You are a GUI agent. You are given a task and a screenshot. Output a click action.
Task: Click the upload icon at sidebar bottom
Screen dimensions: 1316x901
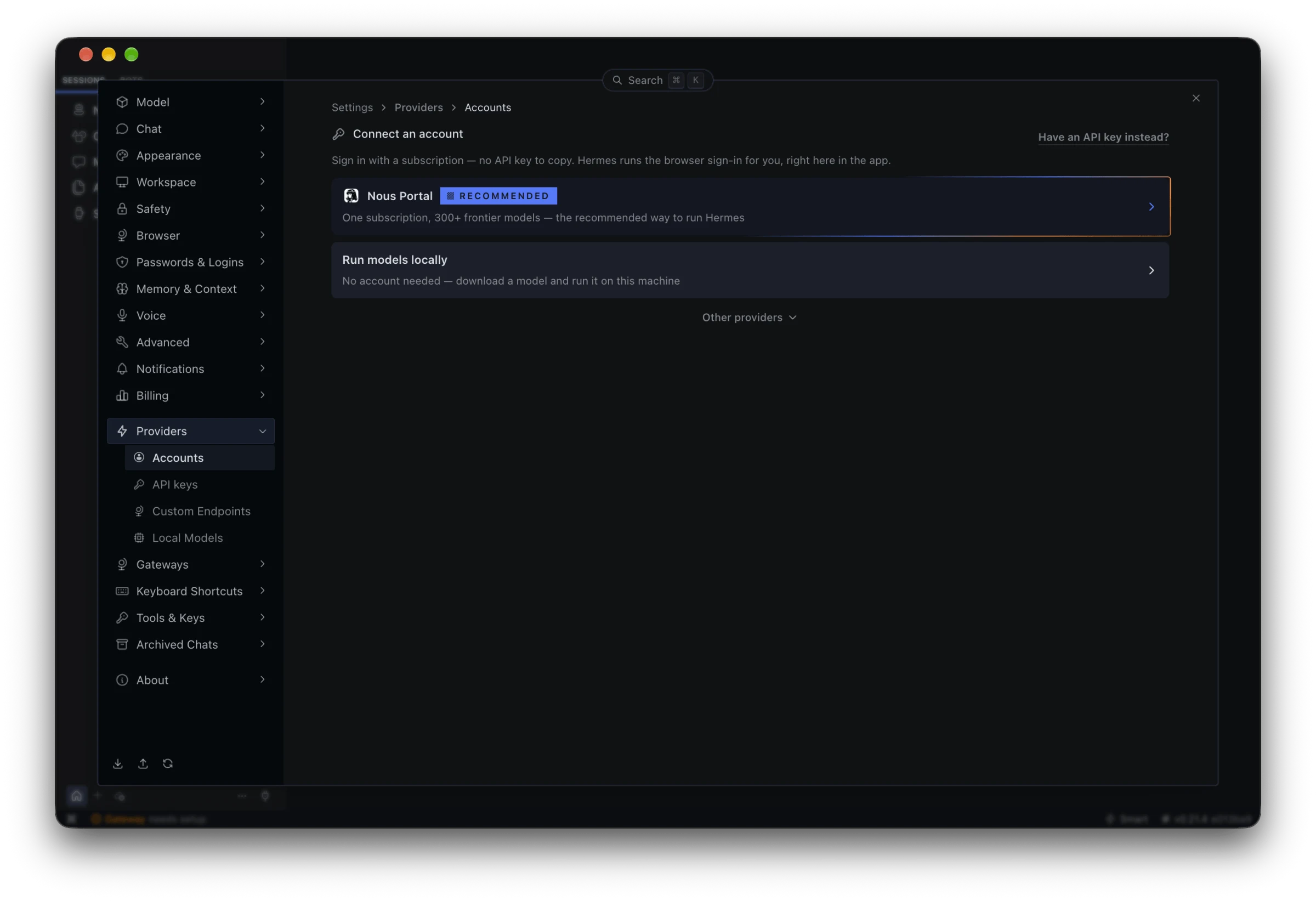point(143,763)
